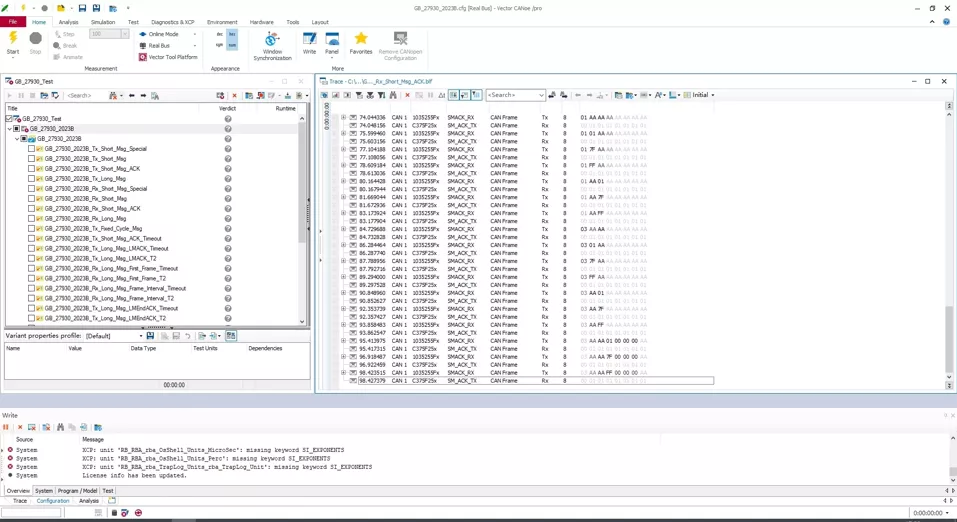Launch Vector Tool Platform

click(x=168, y=57)
